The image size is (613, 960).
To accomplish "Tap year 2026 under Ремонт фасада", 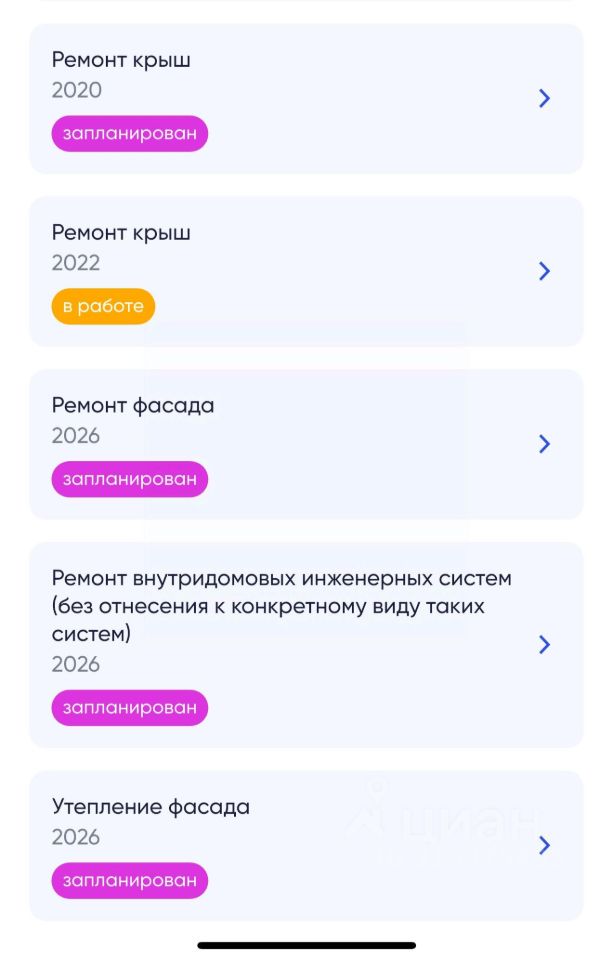I will (76, 435).
